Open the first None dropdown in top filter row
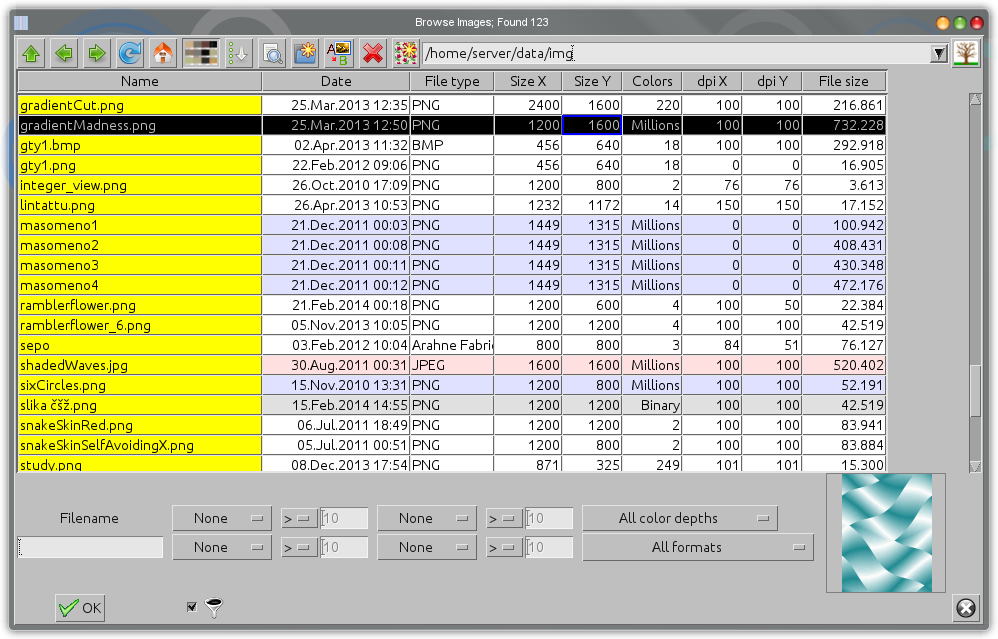 tap(222, 519)
